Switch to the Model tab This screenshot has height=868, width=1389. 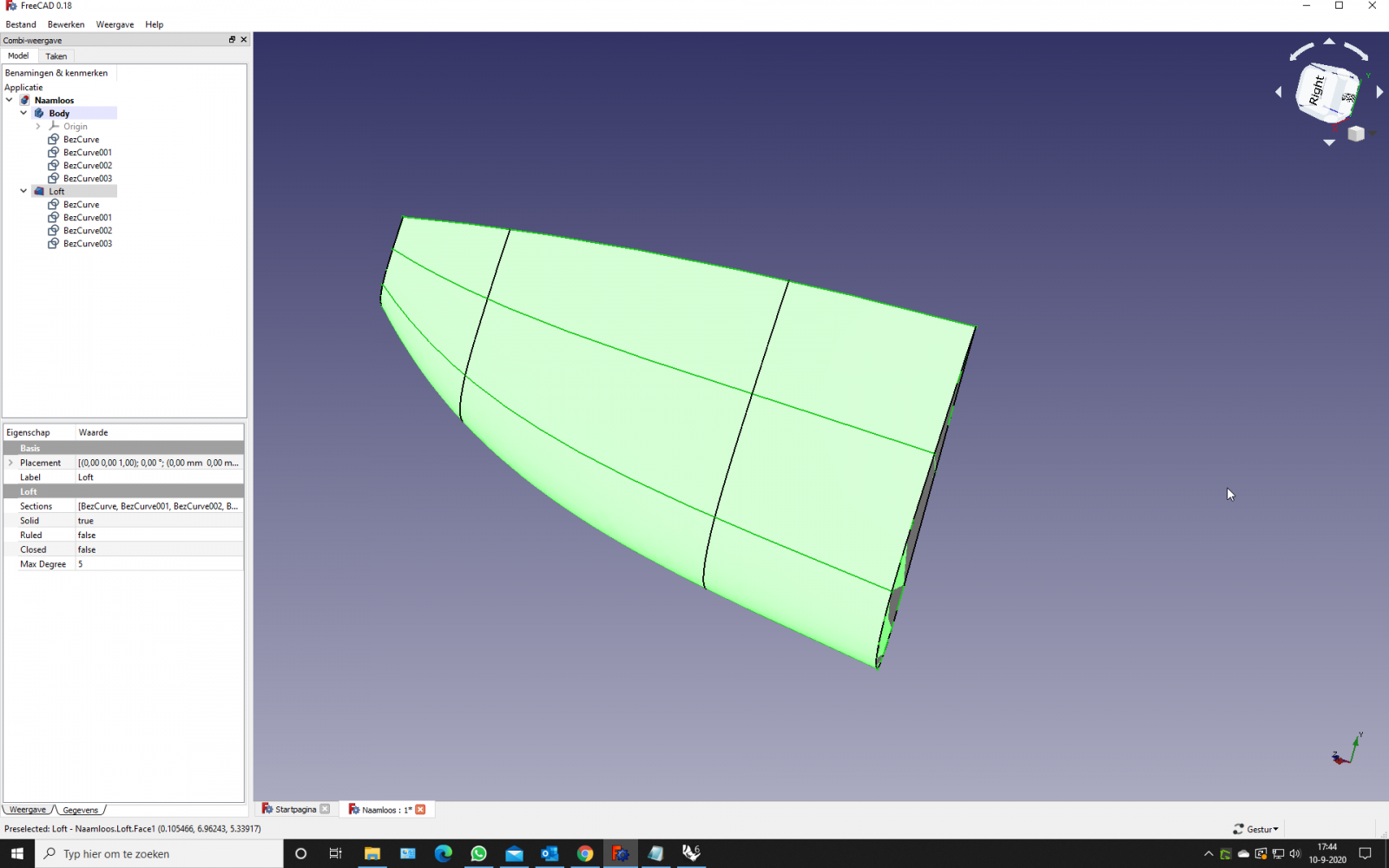(18, 56)
